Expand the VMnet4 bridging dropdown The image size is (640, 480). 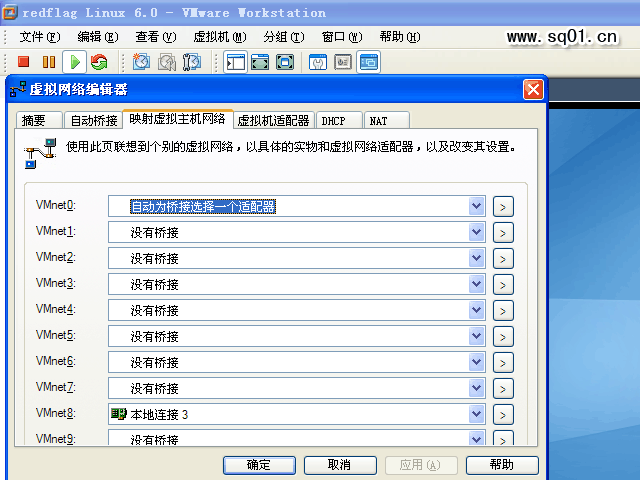click(476, 310)
